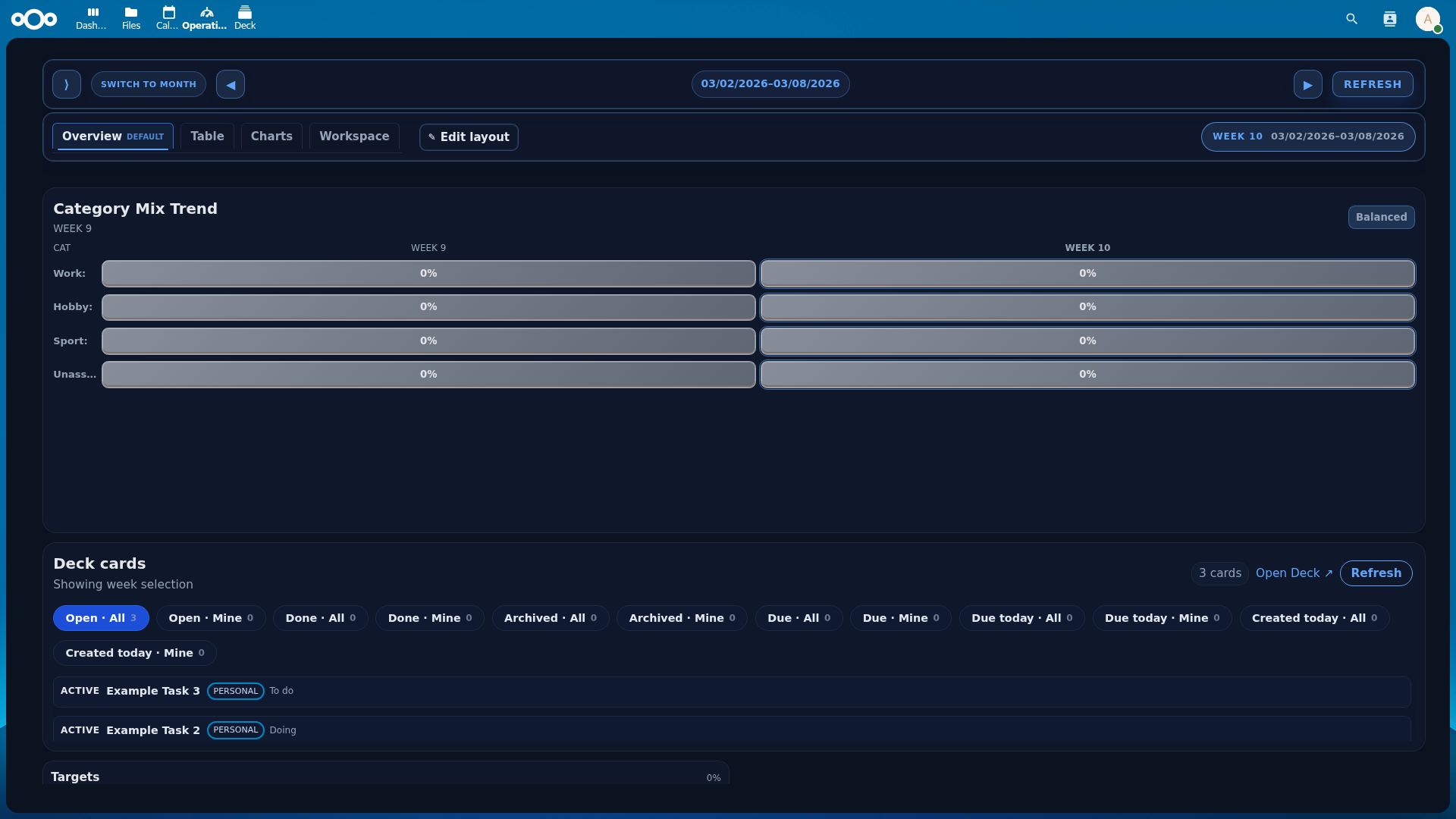This screenshot has width=1456, height=819.
Task: Open the Operations app
Action: (x=205, y=18)
